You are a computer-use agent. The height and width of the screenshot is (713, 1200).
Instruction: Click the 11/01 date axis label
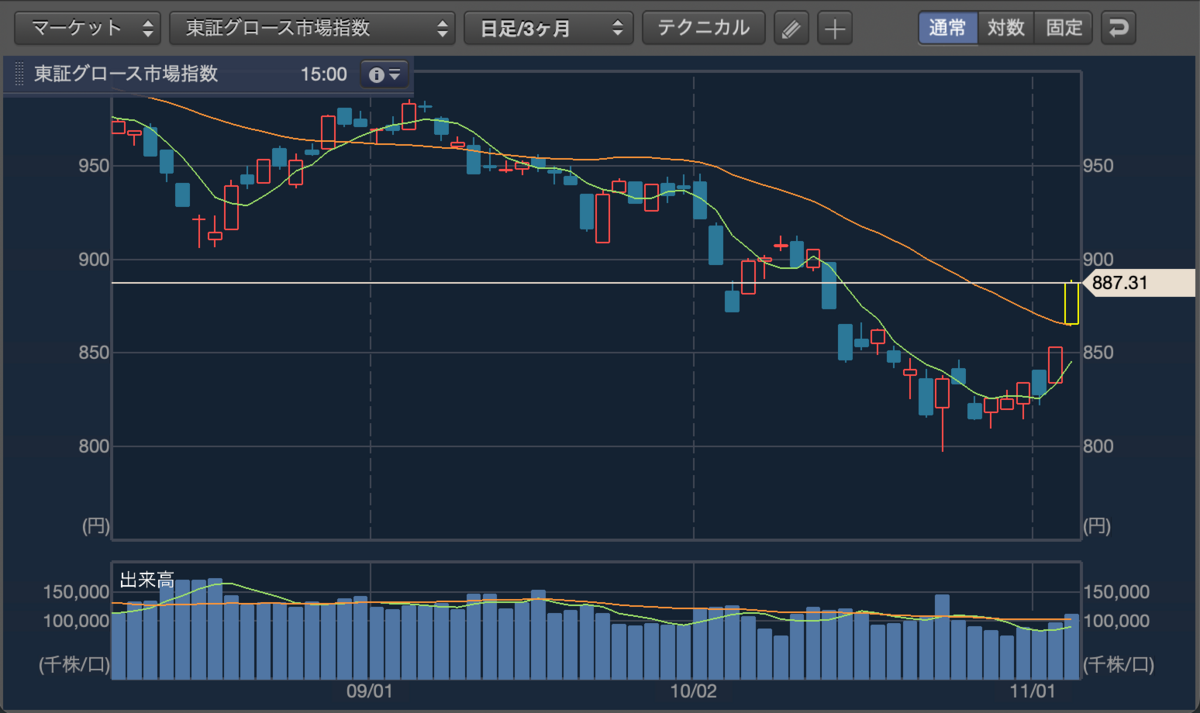[x=1032, y=691]
